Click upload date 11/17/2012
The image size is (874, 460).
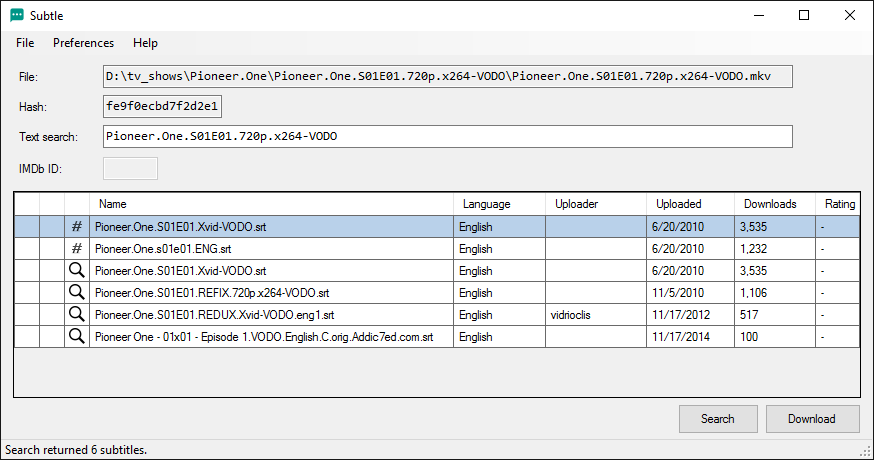681,315
